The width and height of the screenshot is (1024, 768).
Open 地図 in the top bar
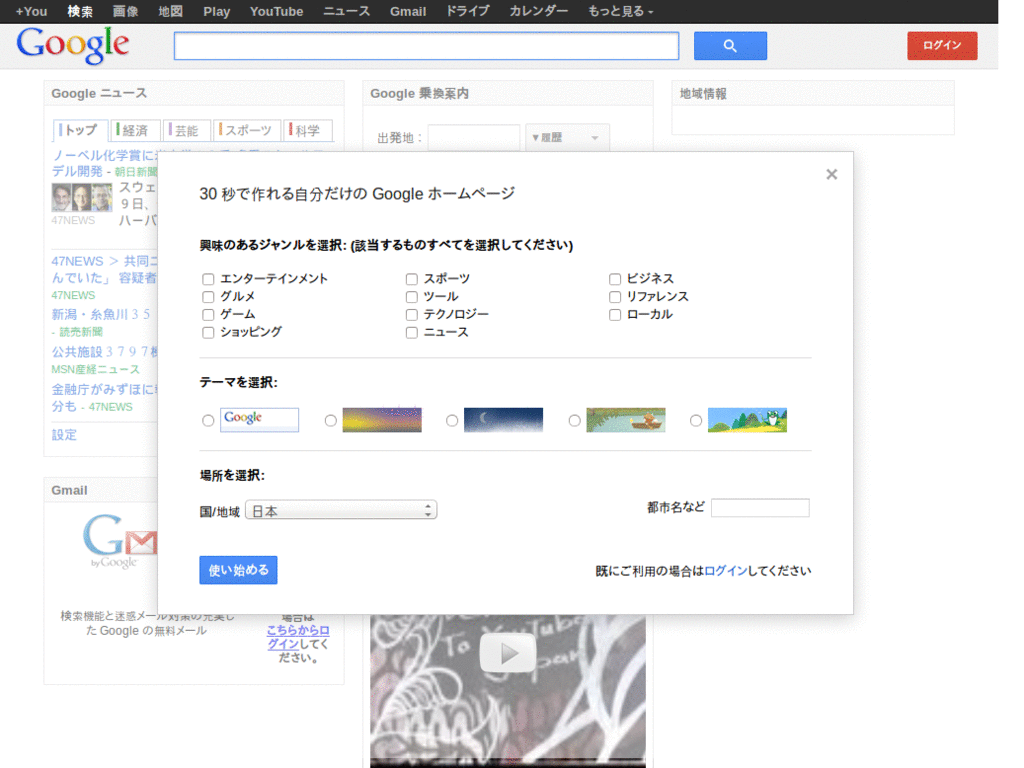[170, 11]
